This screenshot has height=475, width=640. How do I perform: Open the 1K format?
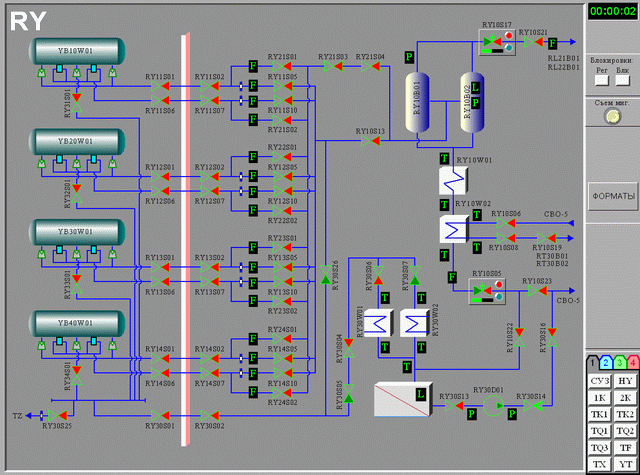point(600,398)
